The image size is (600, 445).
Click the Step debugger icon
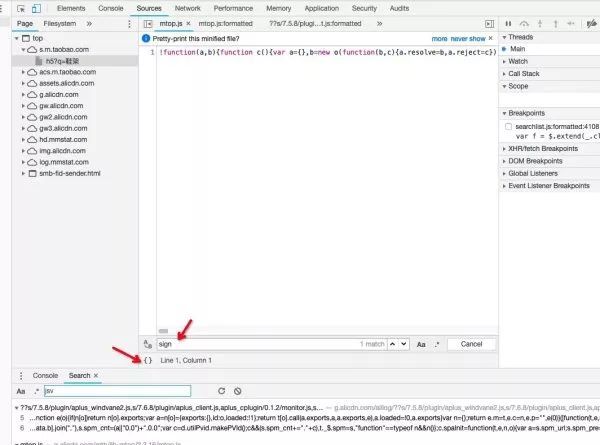[x=571, y=24]
